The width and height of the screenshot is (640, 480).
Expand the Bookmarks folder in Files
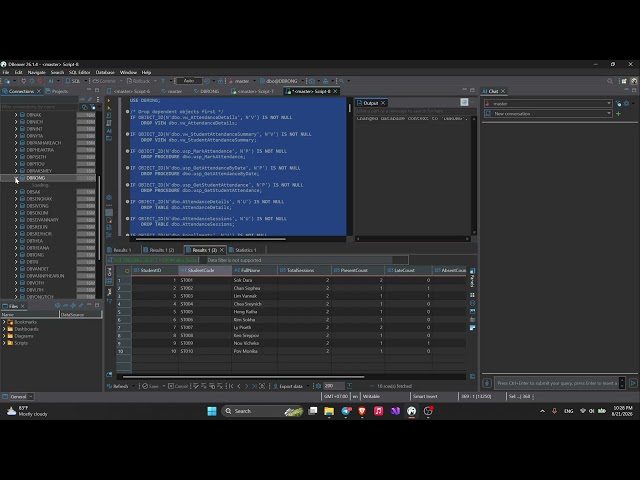(x=4, y=322)
